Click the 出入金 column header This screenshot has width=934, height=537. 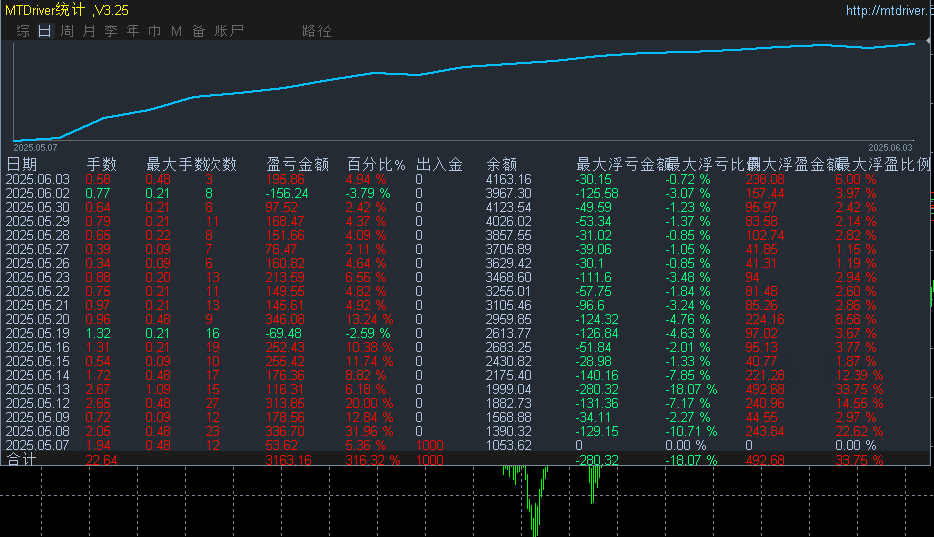pyautogui.click(x=439, y=164)
